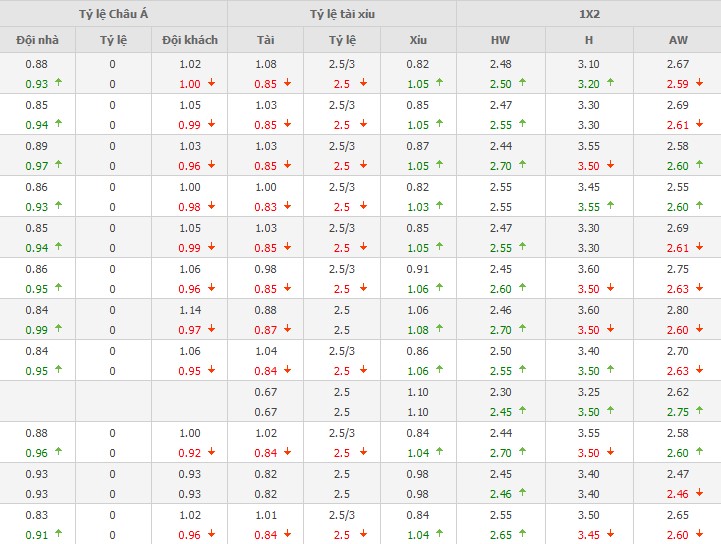This screenshot has width=721, height=544.
Task: Click the 3.10 draw odds value
Action: click(589, 65)
